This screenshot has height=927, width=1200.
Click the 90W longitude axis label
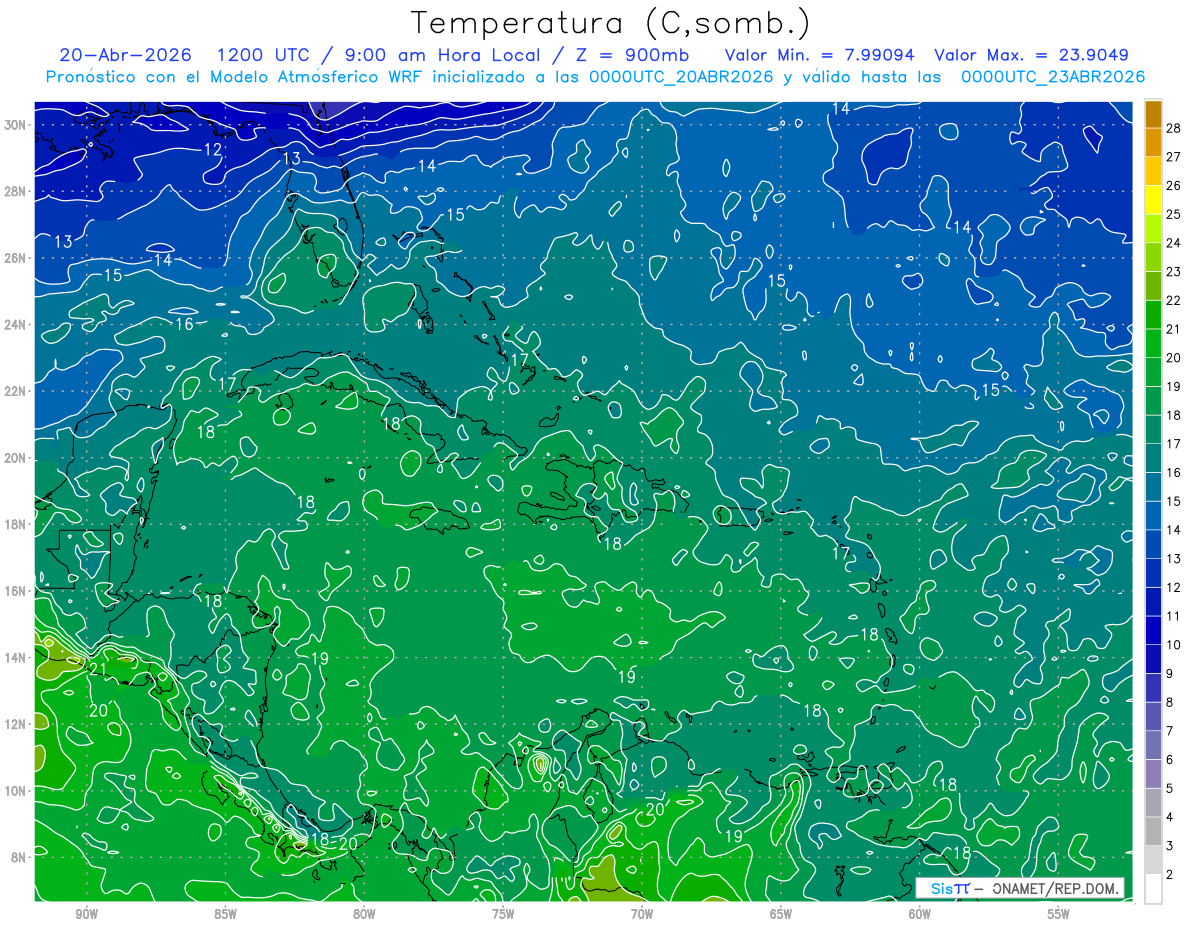tap(86, 913)
